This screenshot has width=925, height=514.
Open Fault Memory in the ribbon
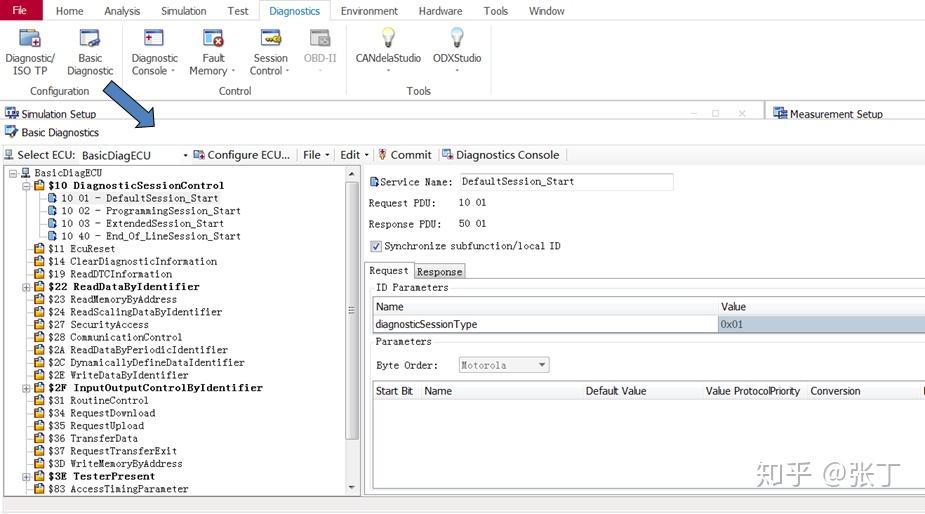(x=213, y=38)
